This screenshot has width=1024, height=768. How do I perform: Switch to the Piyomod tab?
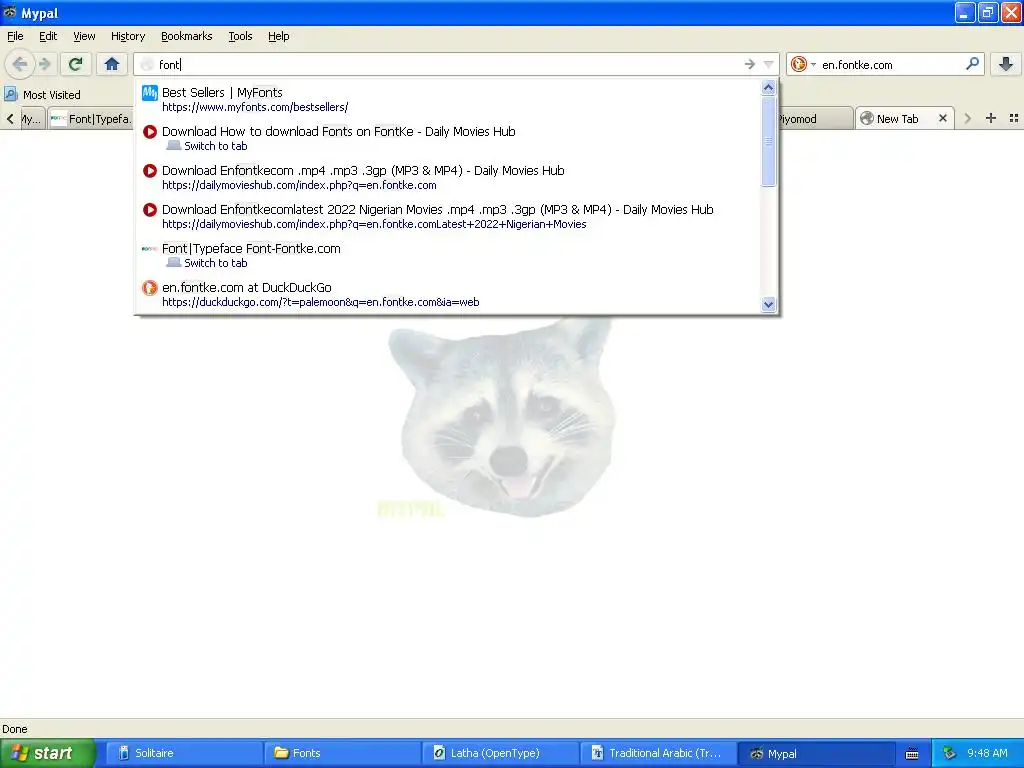(x=814, y=119)
